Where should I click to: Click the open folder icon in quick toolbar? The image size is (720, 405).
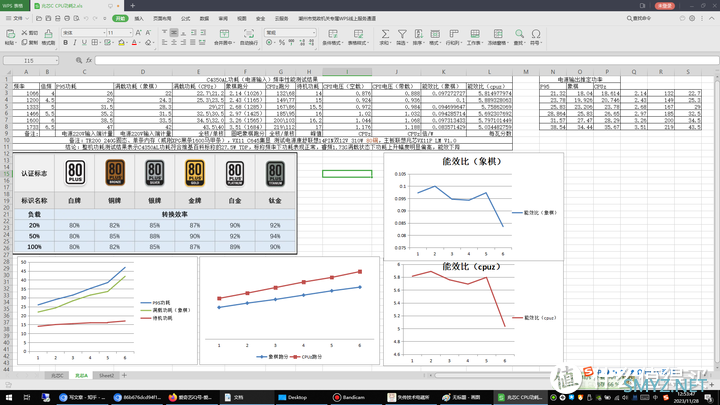click(39, 18)
